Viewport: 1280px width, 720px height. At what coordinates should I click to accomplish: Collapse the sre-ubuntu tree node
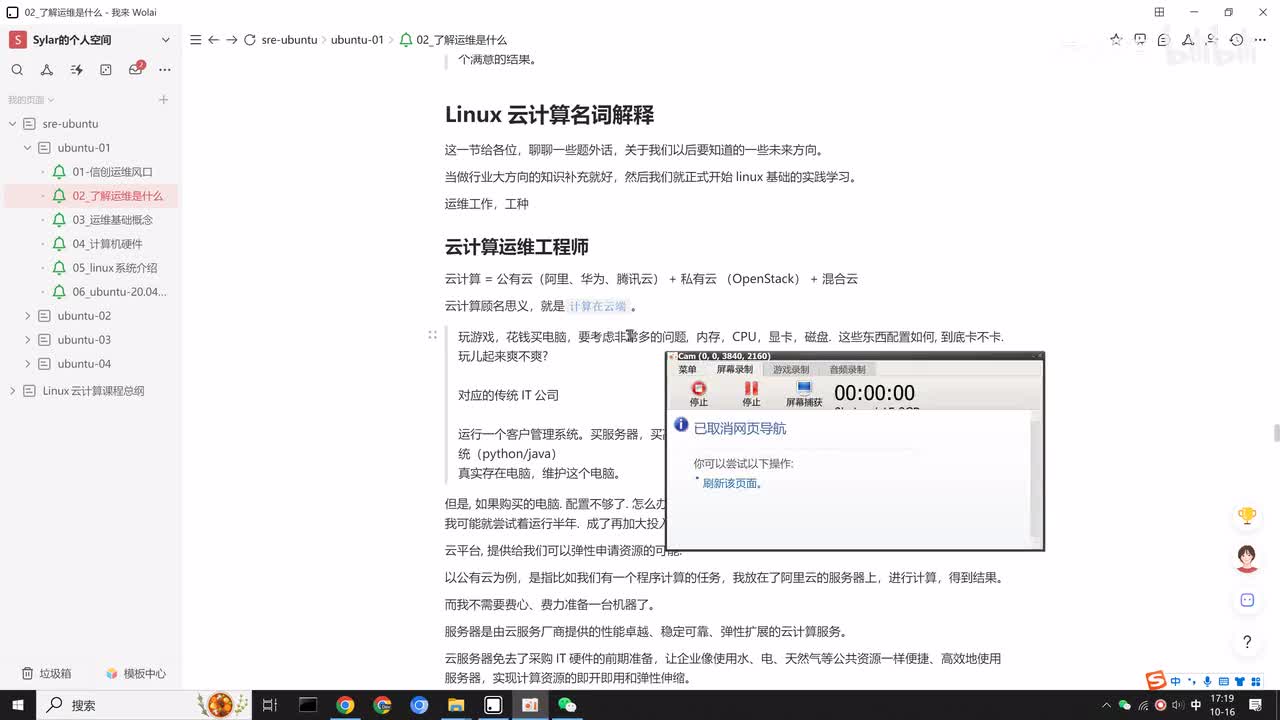pos(13,124)
